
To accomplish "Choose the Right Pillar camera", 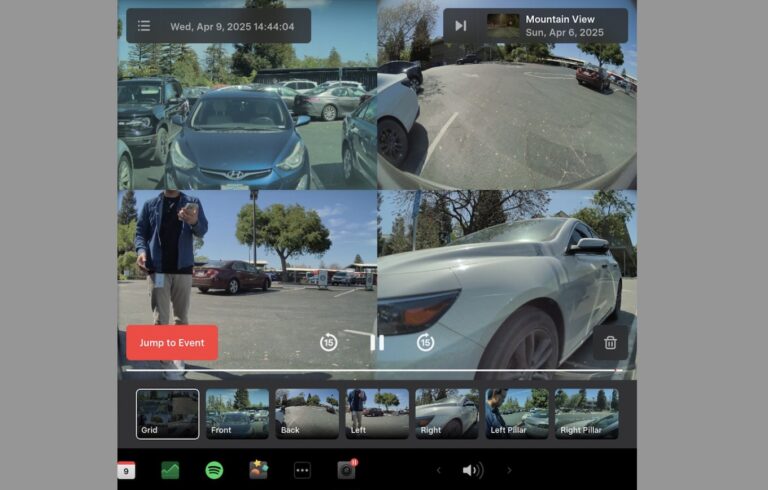I will [x=587, y=413].
